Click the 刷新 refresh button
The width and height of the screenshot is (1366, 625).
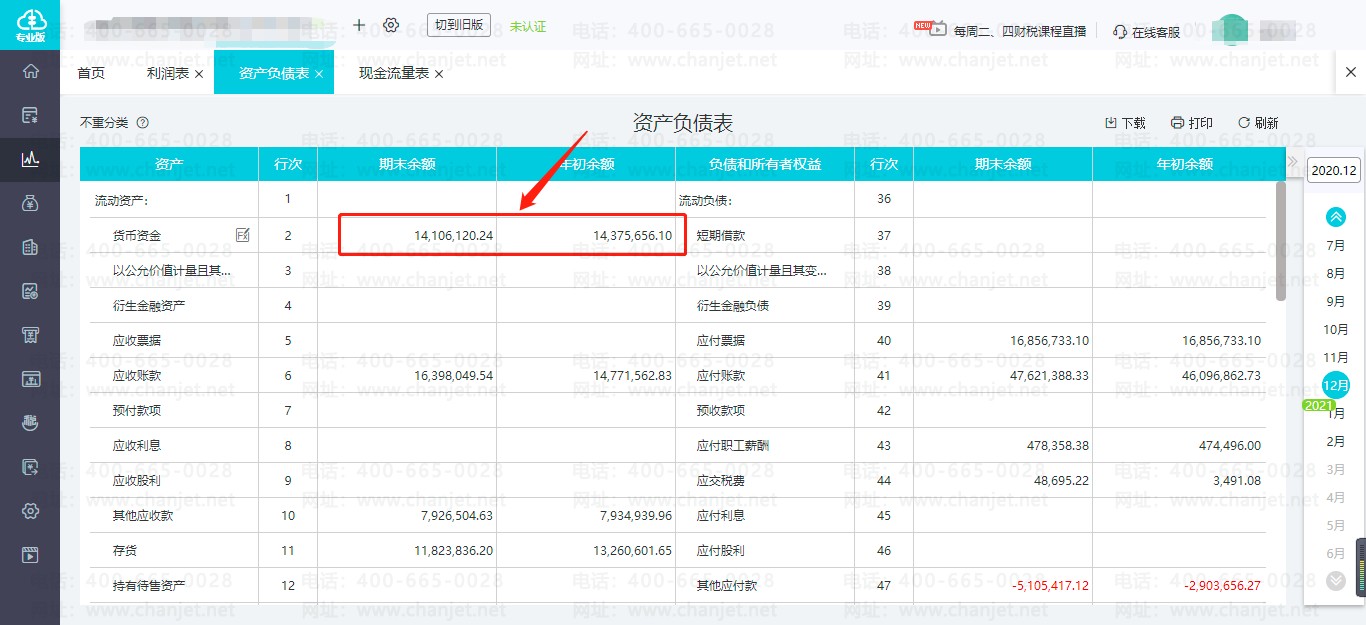pos(1258,122)
